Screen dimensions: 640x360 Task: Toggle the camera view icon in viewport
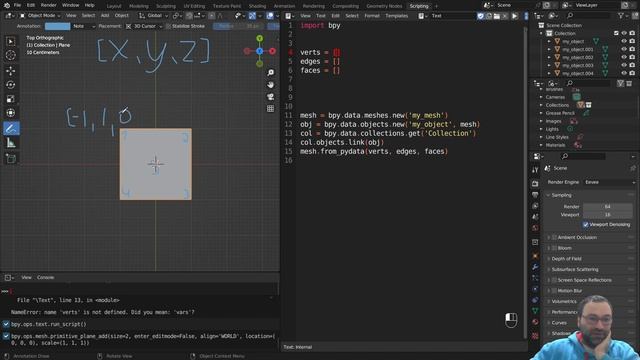tap(271, 97)
